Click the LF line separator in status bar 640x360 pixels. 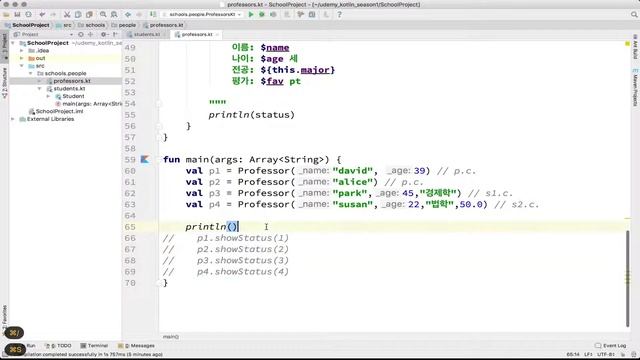click(588, 354)
